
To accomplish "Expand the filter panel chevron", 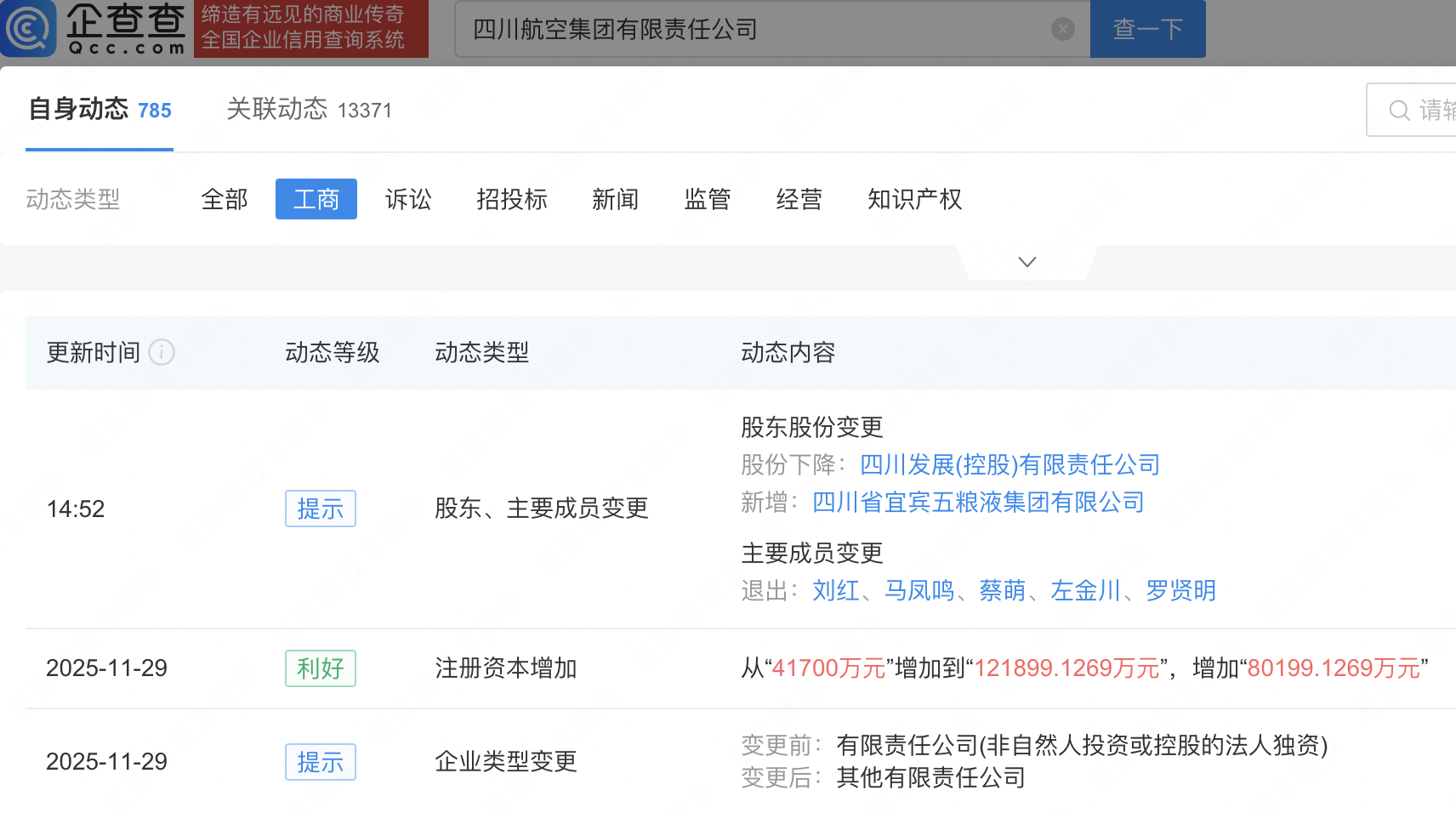I will point(1027,262).
